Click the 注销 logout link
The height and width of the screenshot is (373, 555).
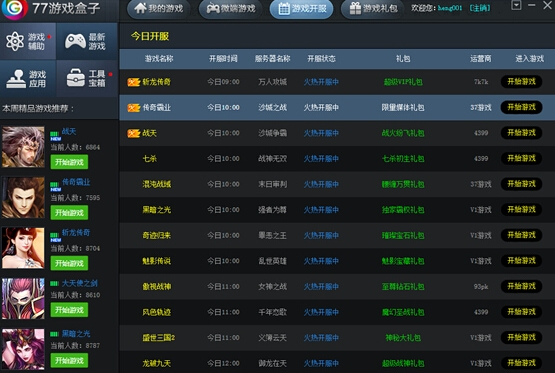[x=480, y=8]
